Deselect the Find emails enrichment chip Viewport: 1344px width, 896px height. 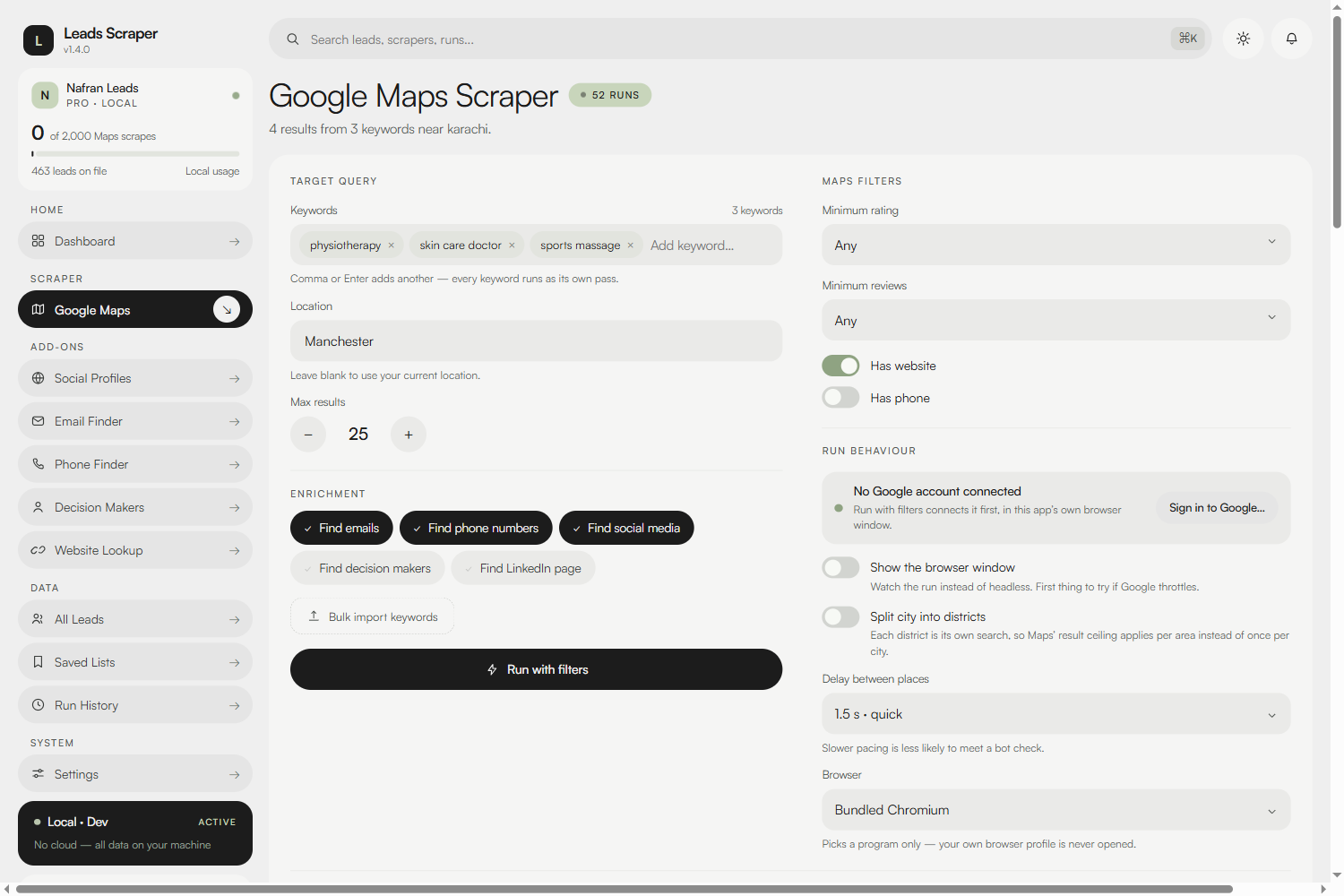[x=341, y=528]
